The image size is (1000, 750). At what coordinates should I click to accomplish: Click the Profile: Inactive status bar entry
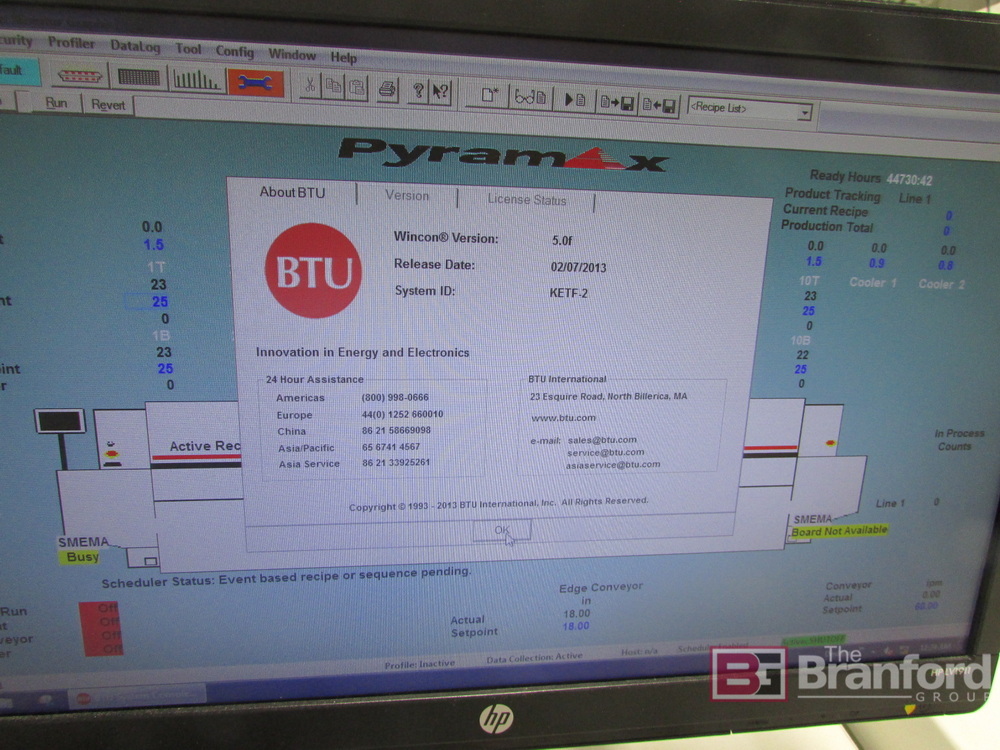tap(420, 664)
